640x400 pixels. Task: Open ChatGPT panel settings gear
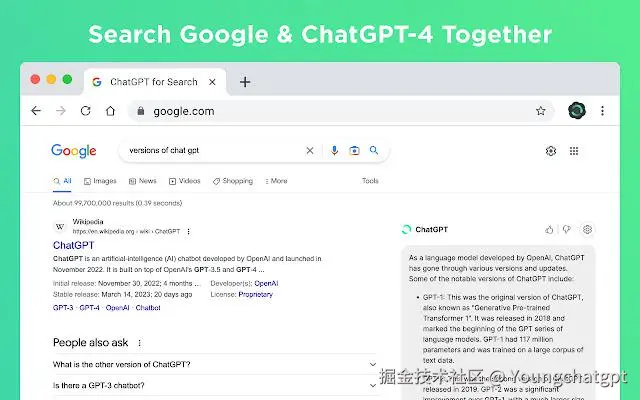(x=587, y=229)
